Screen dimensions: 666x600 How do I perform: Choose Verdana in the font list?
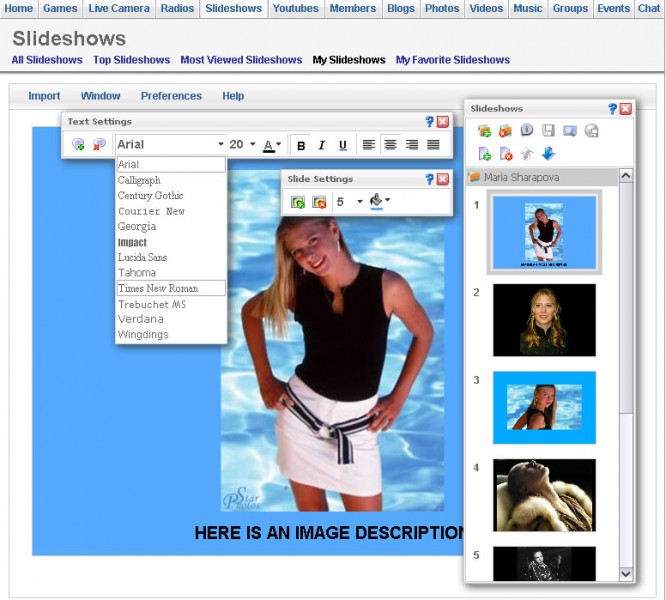tap(171, 319)
